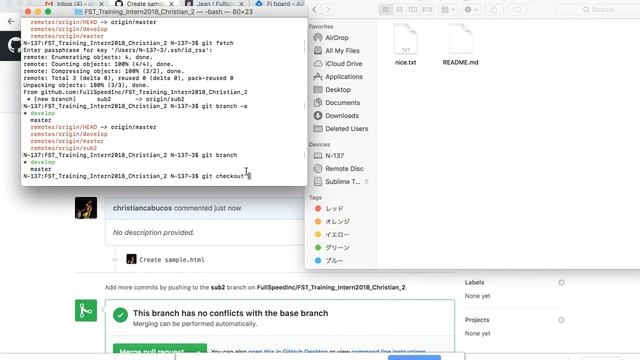Viewport: 640px width, 360px height.
Task: Click browser back arrow
Action: coord(11,21)
